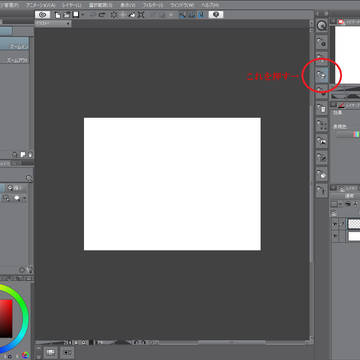Switch to the Layer palette tab

347,188
